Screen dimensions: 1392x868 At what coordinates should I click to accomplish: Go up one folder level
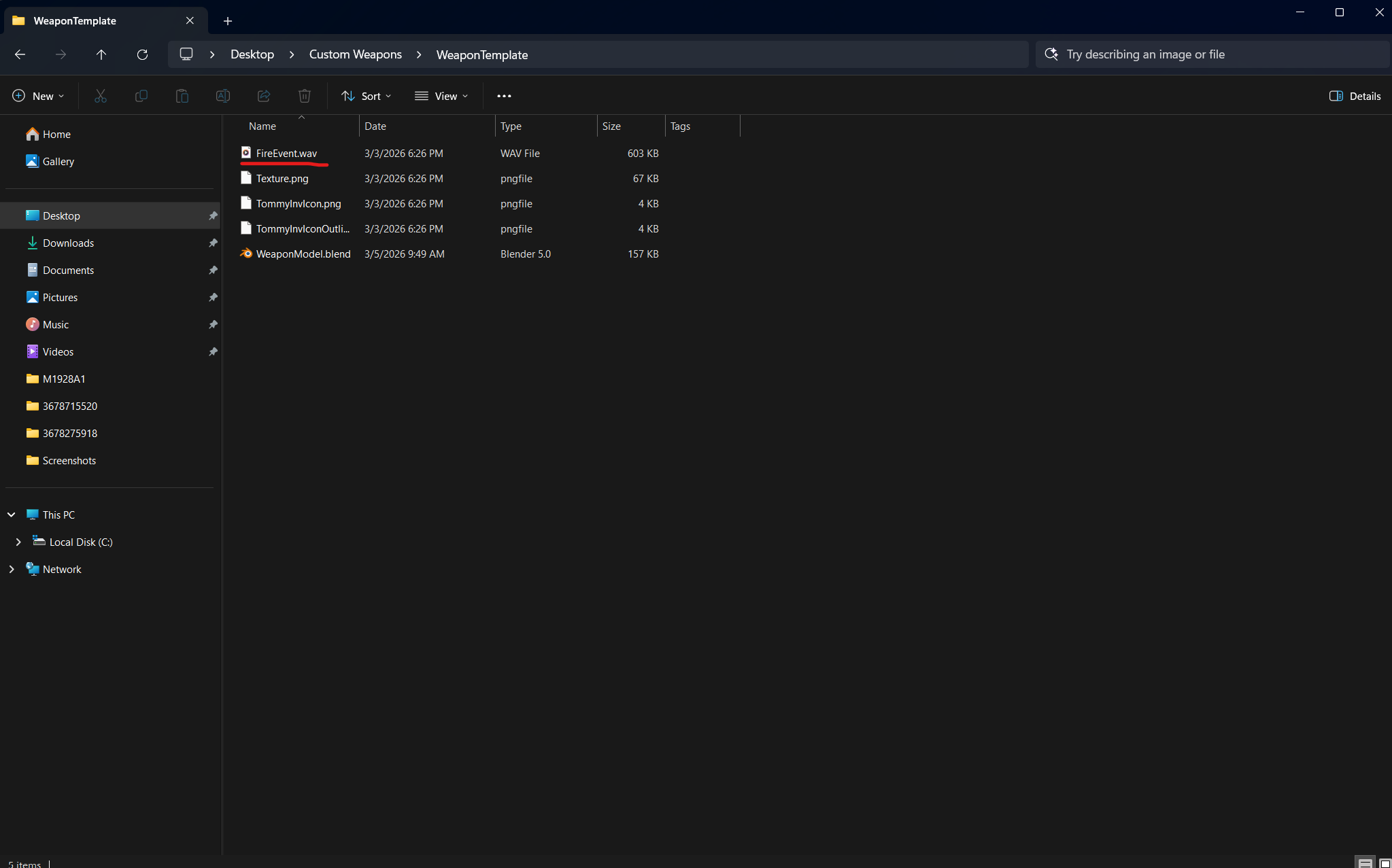(101, 54)
